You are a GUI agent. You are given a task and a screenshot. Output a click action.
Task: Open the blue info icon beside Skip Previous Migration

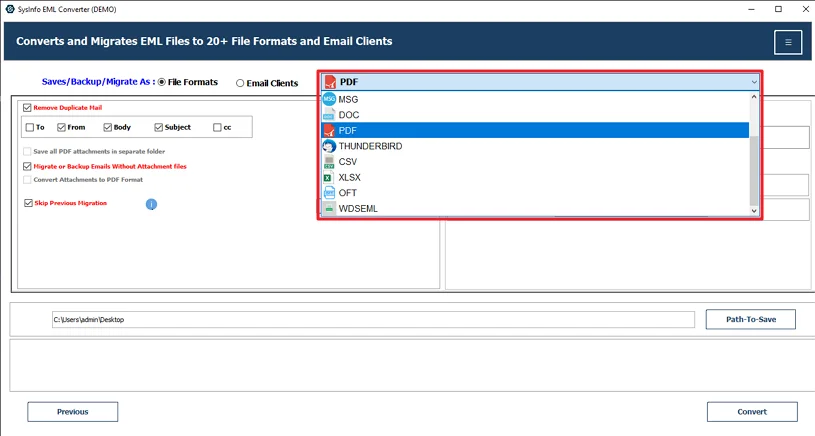coord(151,204)
